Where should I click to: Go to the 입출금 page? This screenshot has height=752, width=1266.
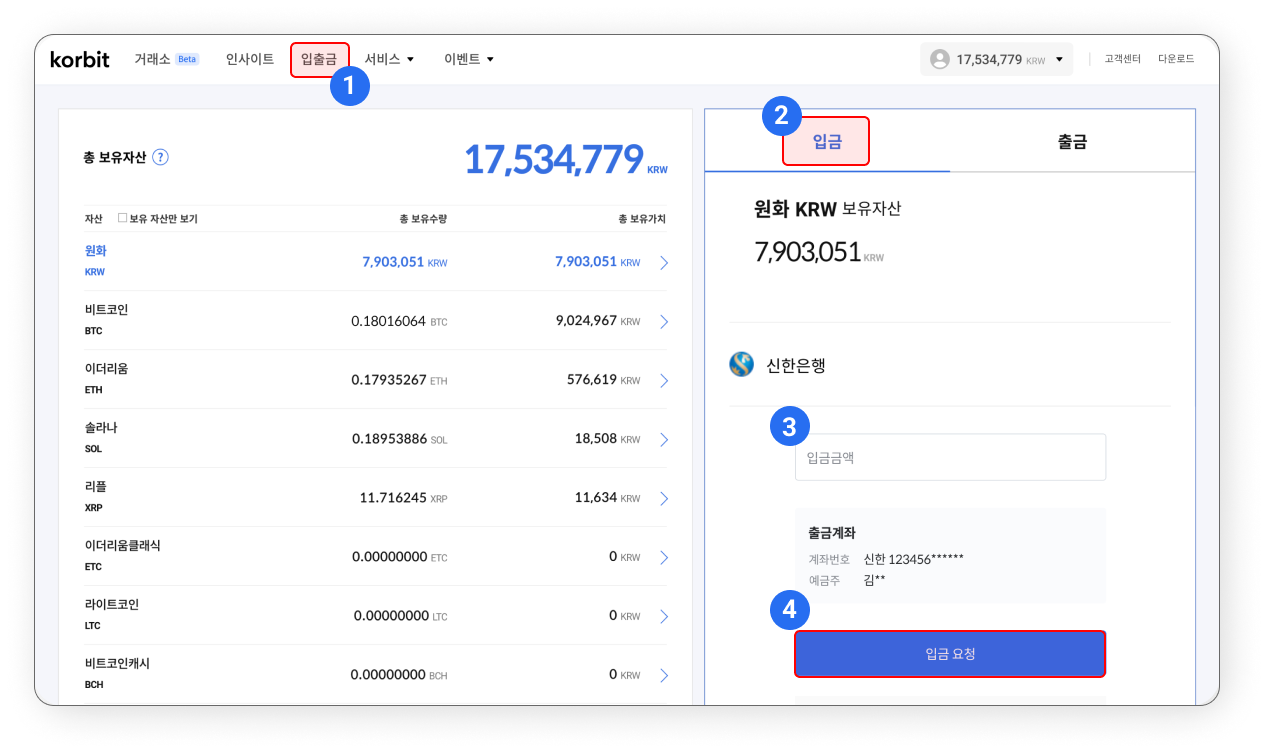(319, 59)
